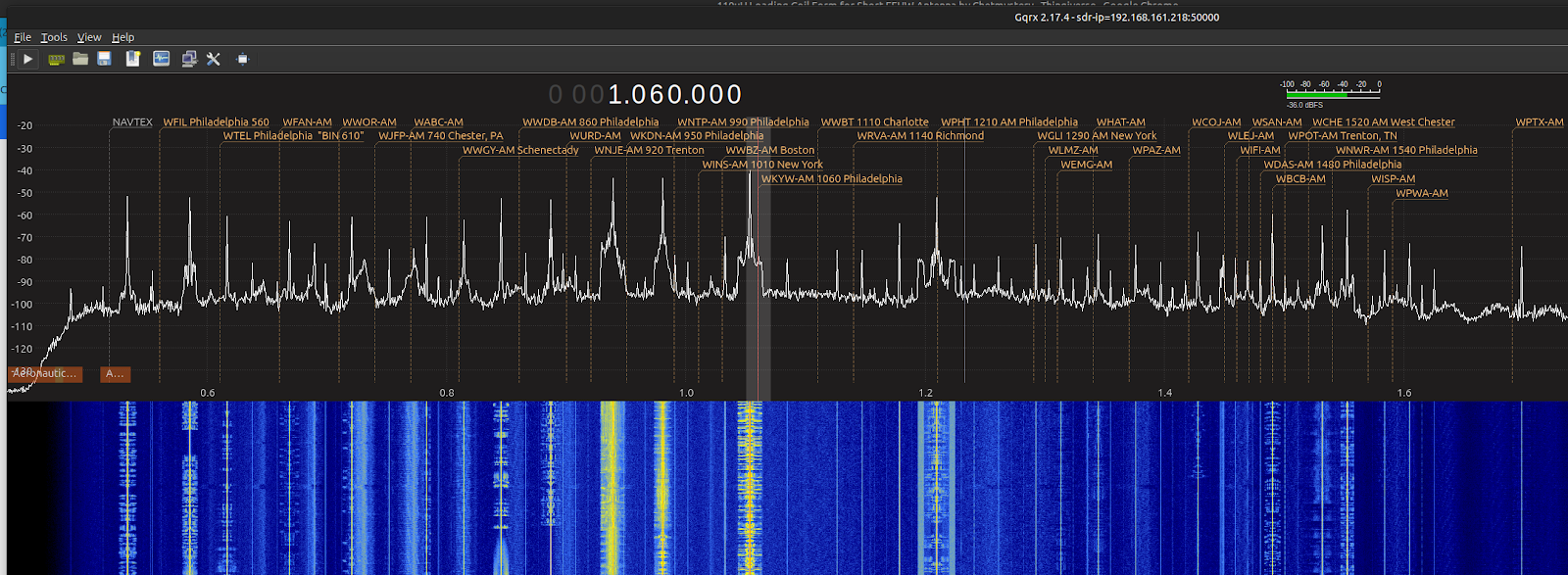
Task: Select WTEL Philadelphia "BIN 610" bookmark
Action: 293,136
